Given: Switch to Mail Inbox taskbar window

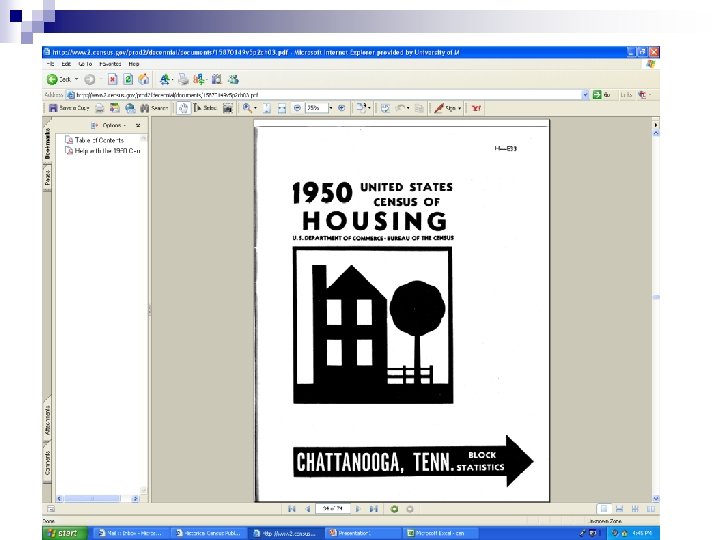Looking at the screenshot, I should (x=129, y=533).
